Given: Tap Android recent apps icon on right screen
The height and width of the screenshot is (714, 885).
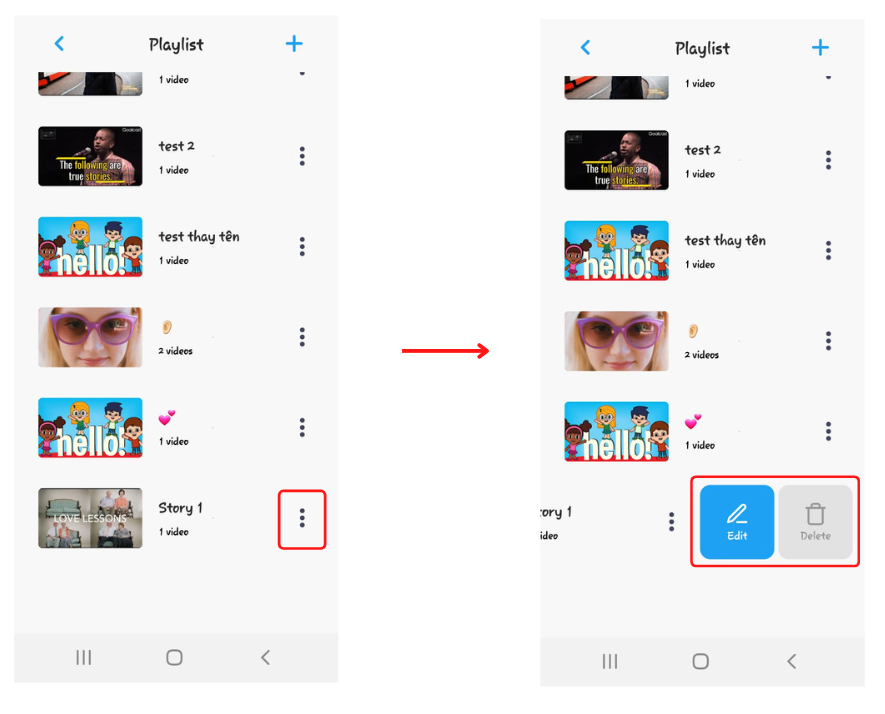Looking at the screenshot, I should click(610, 662).
